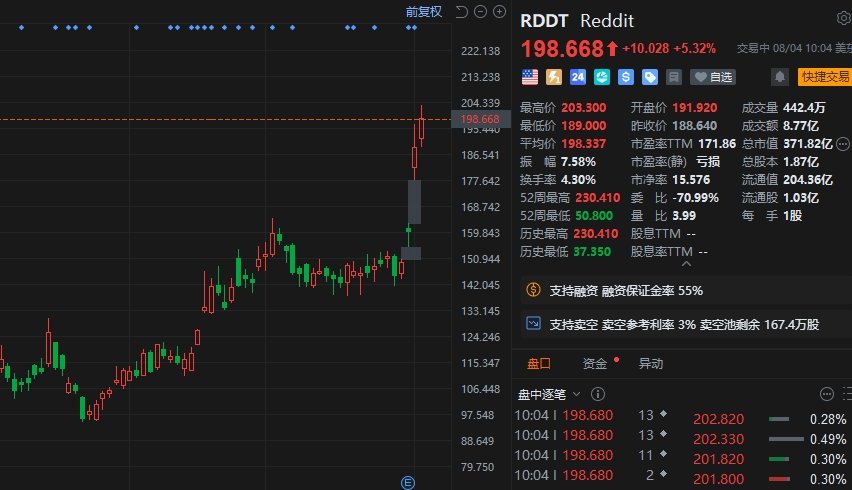Click the info icon beside 盘中逐笔
852x490 pixels.
tap(598, 394)
